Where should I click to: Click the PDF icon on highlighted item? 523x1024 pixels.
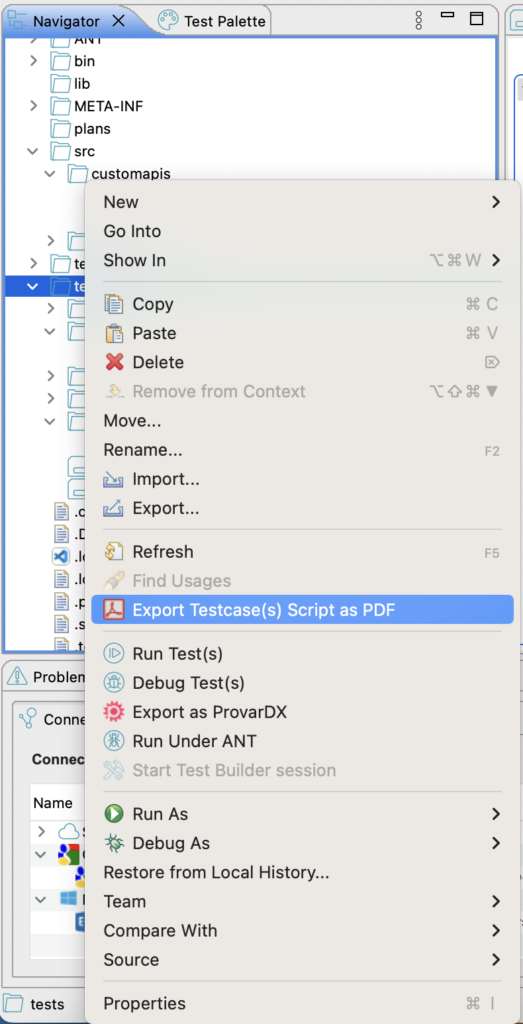pyautogui.click(x=114, y=610)
